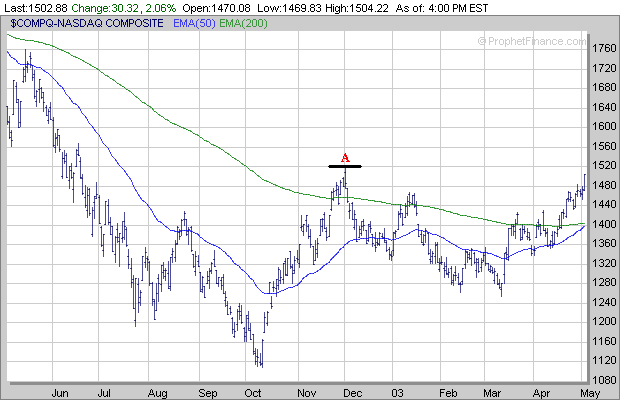Click the Feb month label

click(x=448, y=393)
